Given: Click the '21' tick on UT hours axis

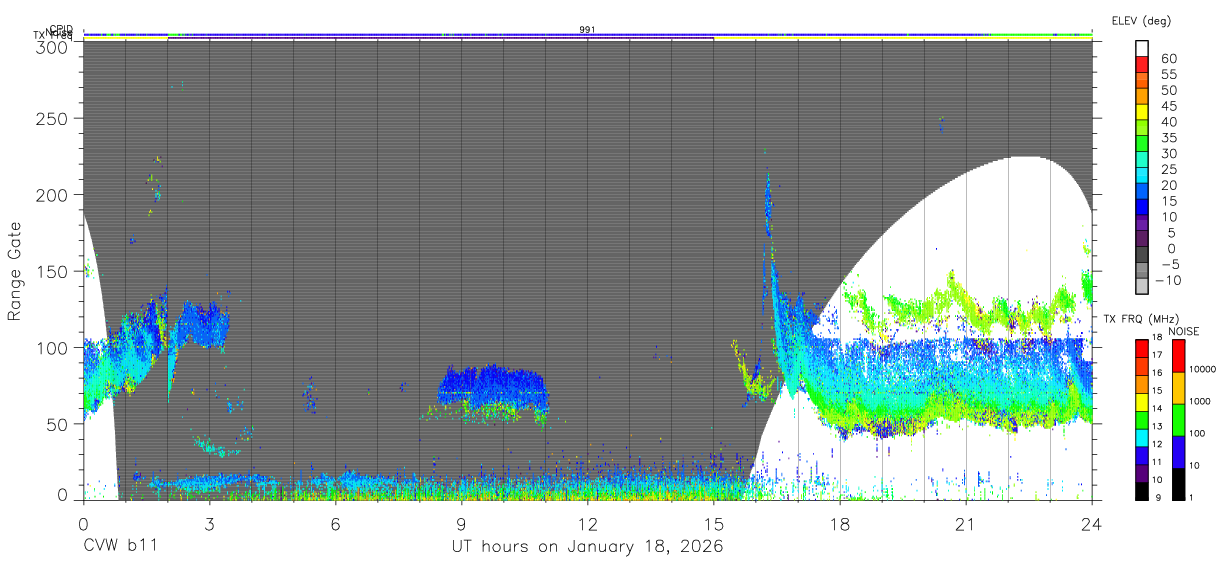Looking at the screenshot, I should (x=965, y=523).
